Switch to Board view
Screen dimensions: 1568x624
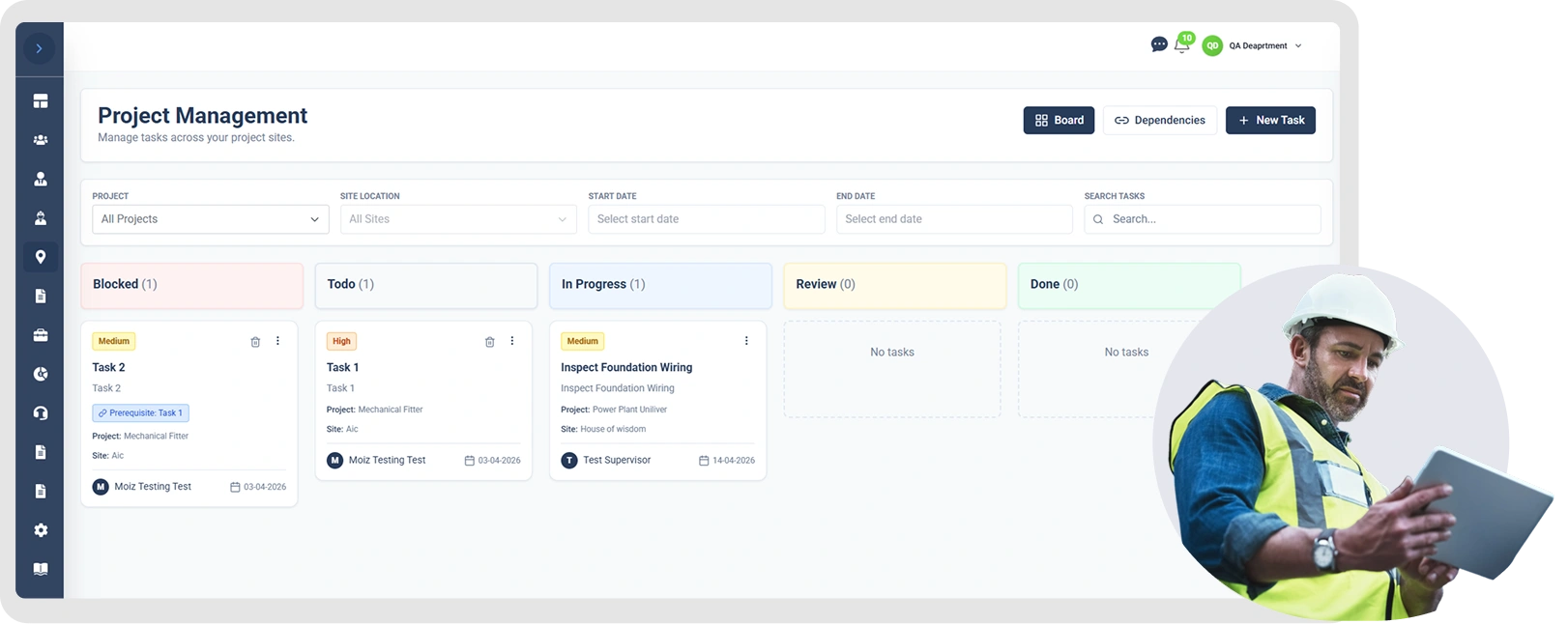[x=1059, y=120]
